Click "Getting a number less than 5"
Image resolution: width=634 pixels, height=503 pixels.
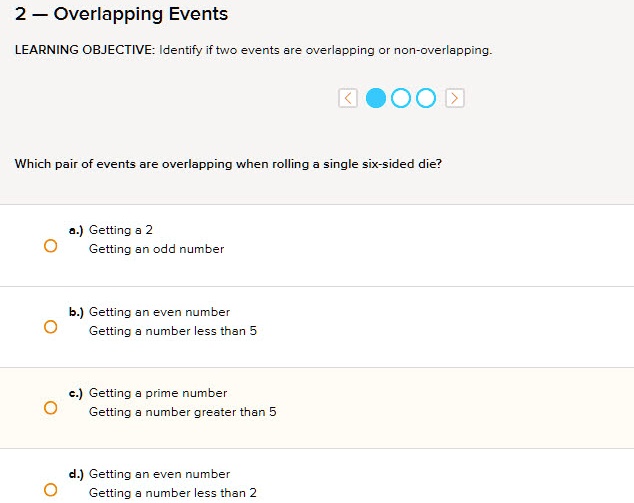[172, 331]
